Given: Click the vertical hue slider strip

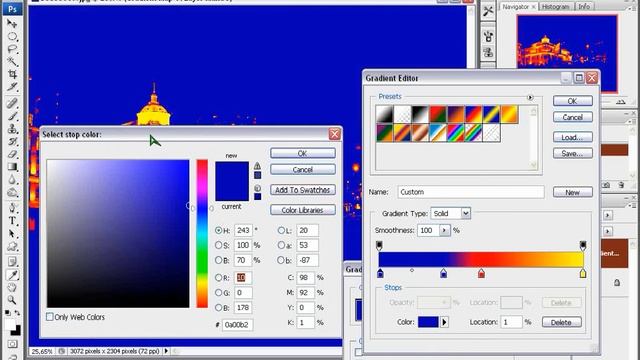Looking at the screenshot, I should [202, 233].
